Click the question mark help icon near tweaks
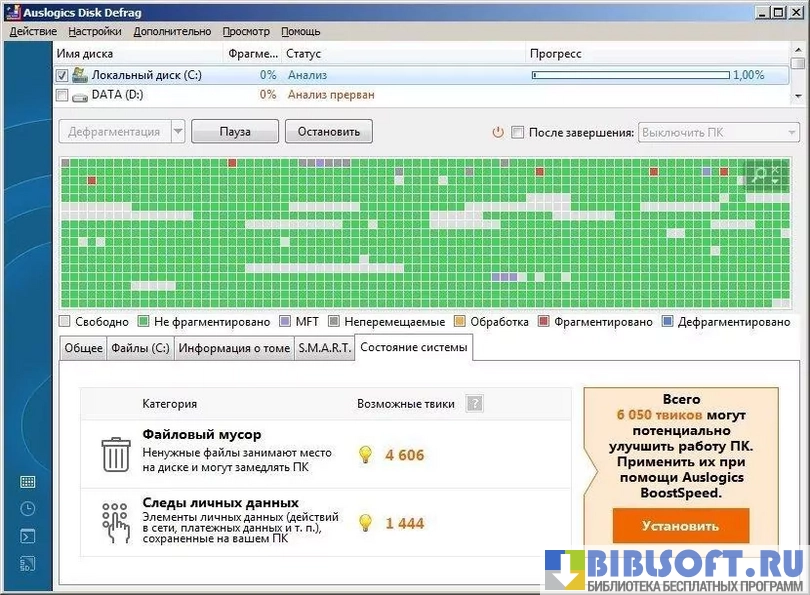This screenshot has width=810, height=595. click(x=475, y=404)
